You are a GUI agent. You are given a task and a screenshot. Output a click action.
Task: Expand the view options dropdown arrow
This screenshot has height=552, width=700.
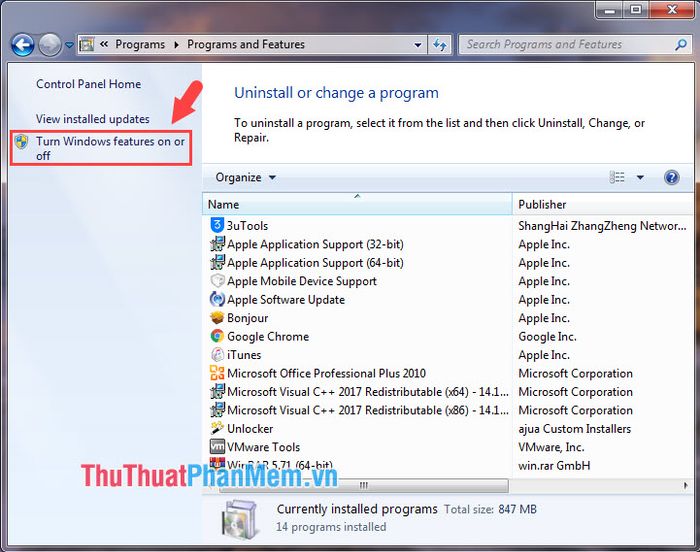(x=641, y=178)
